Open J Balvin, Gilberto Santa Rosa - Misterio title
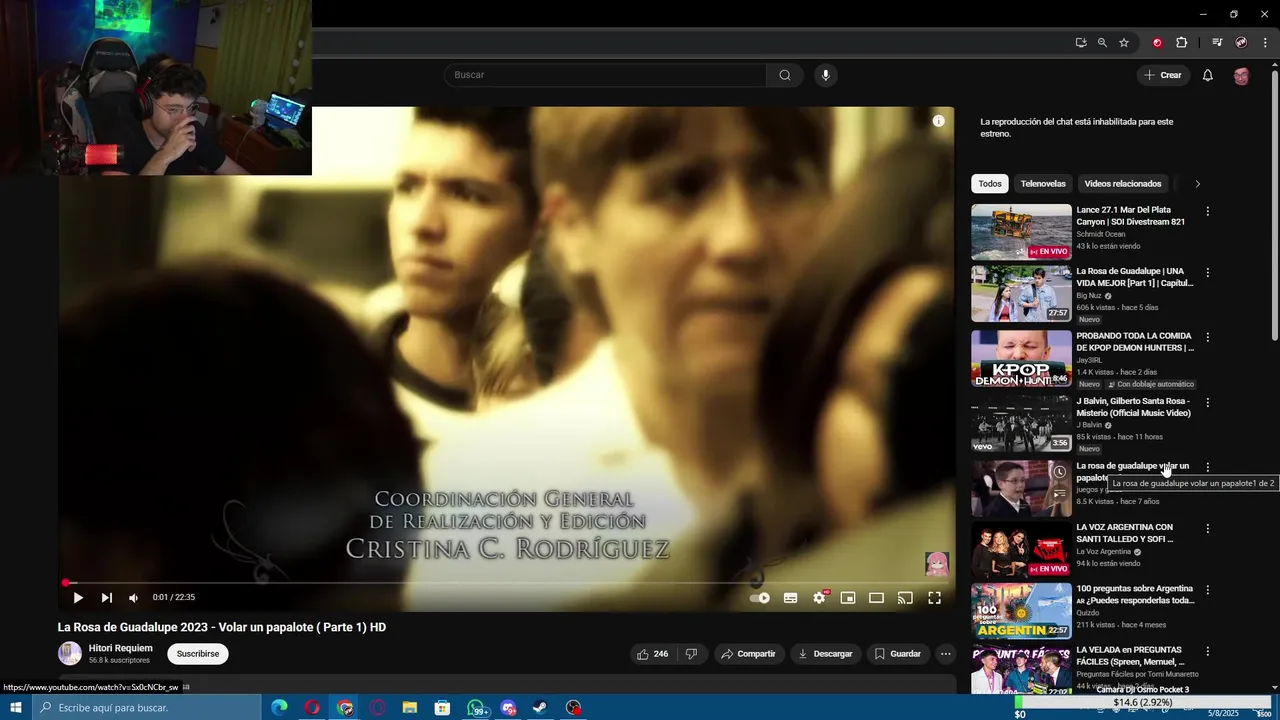The height and width of the screenshot is (720, 1280). click(1133, 407)
